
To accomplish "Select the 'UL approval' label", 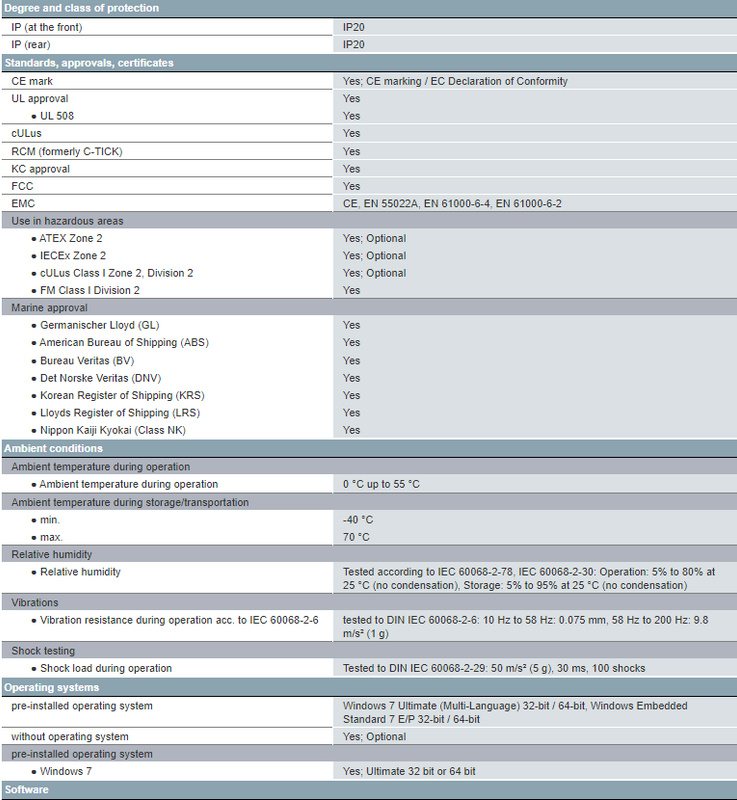I will click(40, 98).
